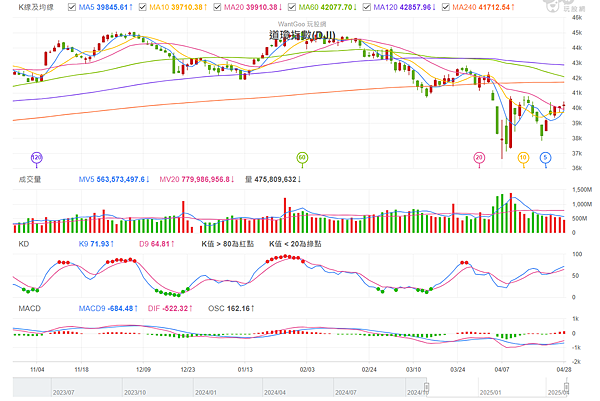Click the MA5 39845.61 value label

pyautogui.click(x=106, y=7)
